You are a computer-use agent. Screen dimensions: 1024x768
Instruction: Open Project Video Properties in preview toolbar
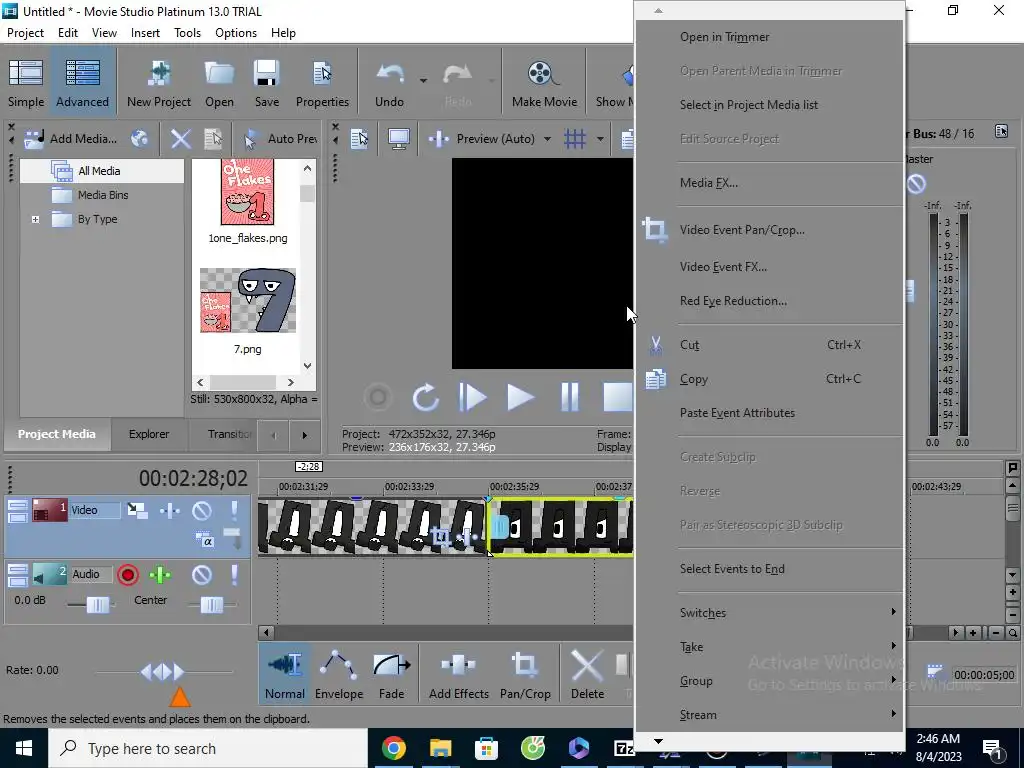point(360,138)
